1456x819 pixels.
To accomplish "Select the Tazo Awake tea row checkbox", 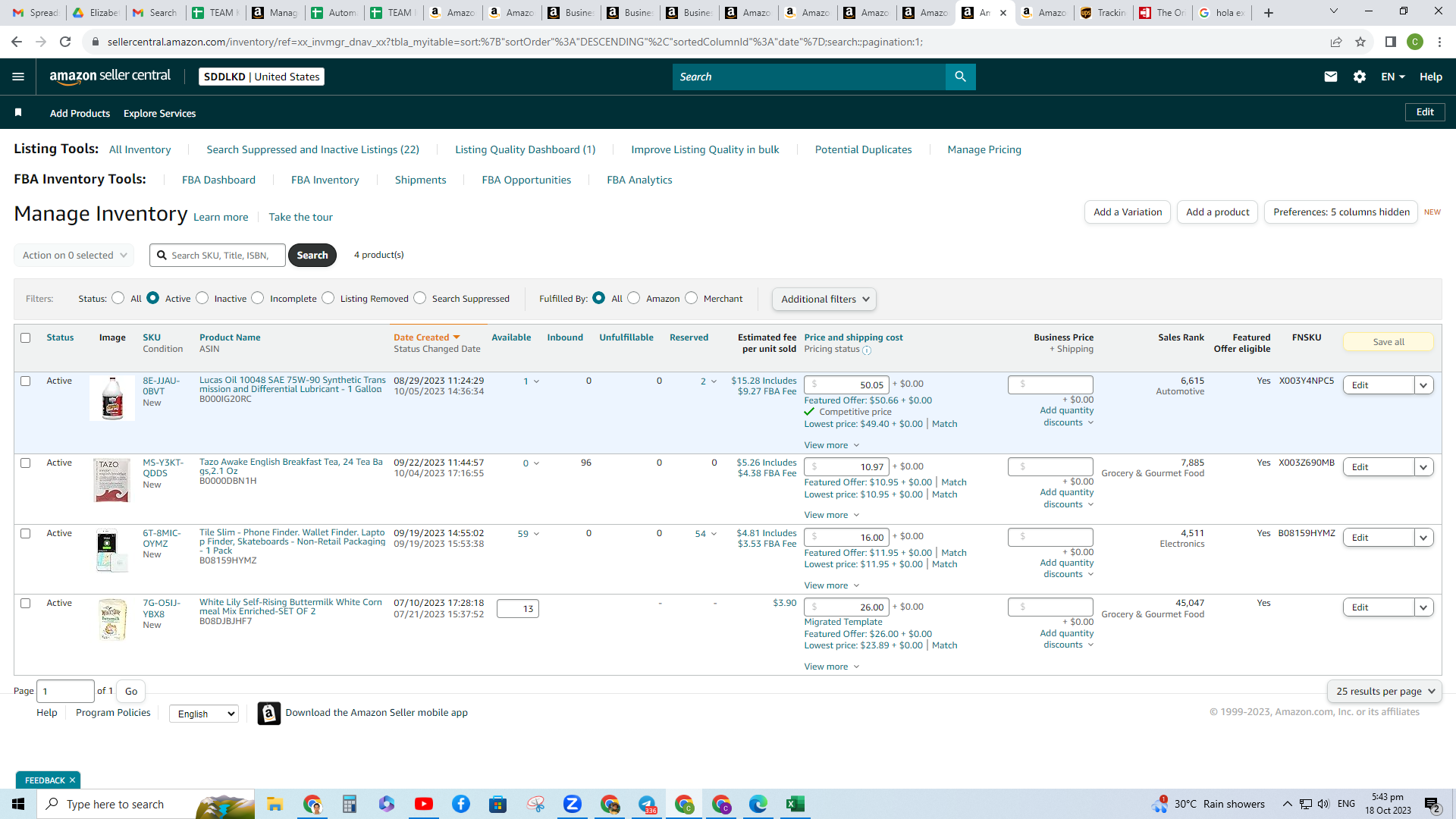I will pyautogui.click(x=26, y=463).
